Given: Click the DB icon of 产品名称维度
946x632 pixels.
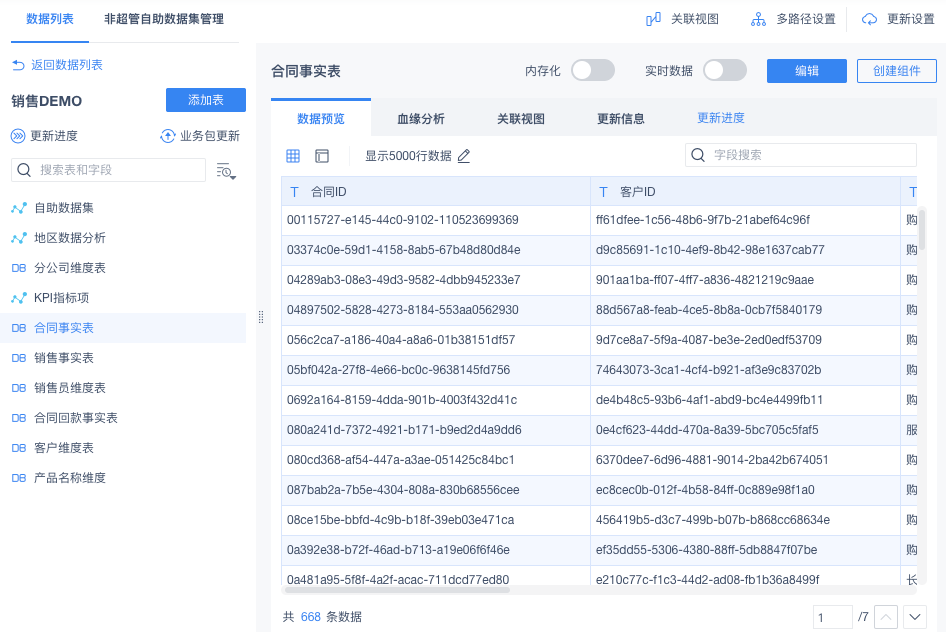Looking at the screenshot, I should coord(19,478).
